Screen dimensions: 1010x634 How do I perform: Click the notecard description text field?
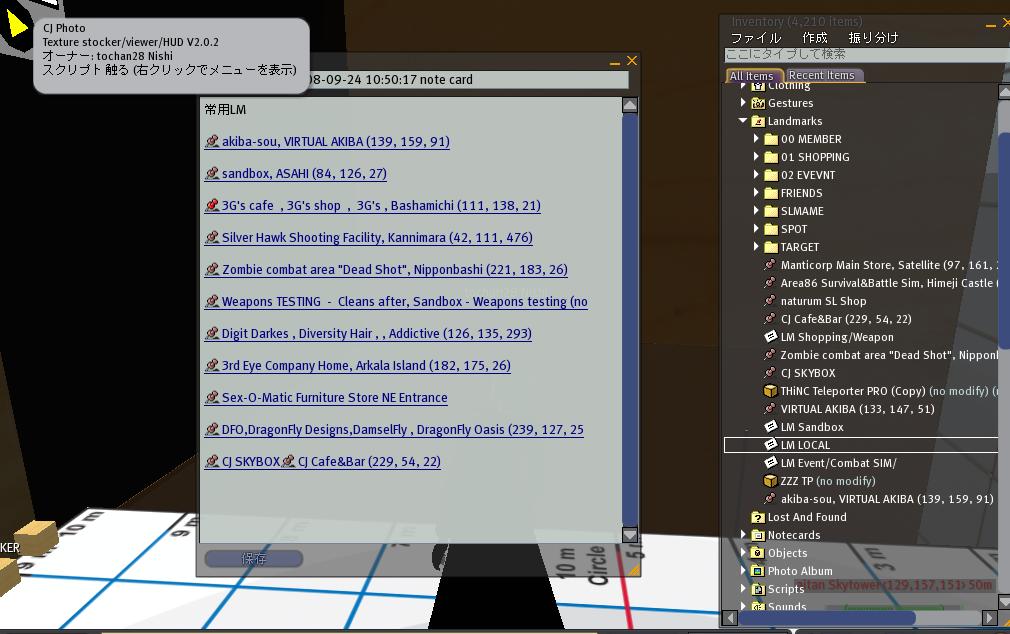pos(468,80)
